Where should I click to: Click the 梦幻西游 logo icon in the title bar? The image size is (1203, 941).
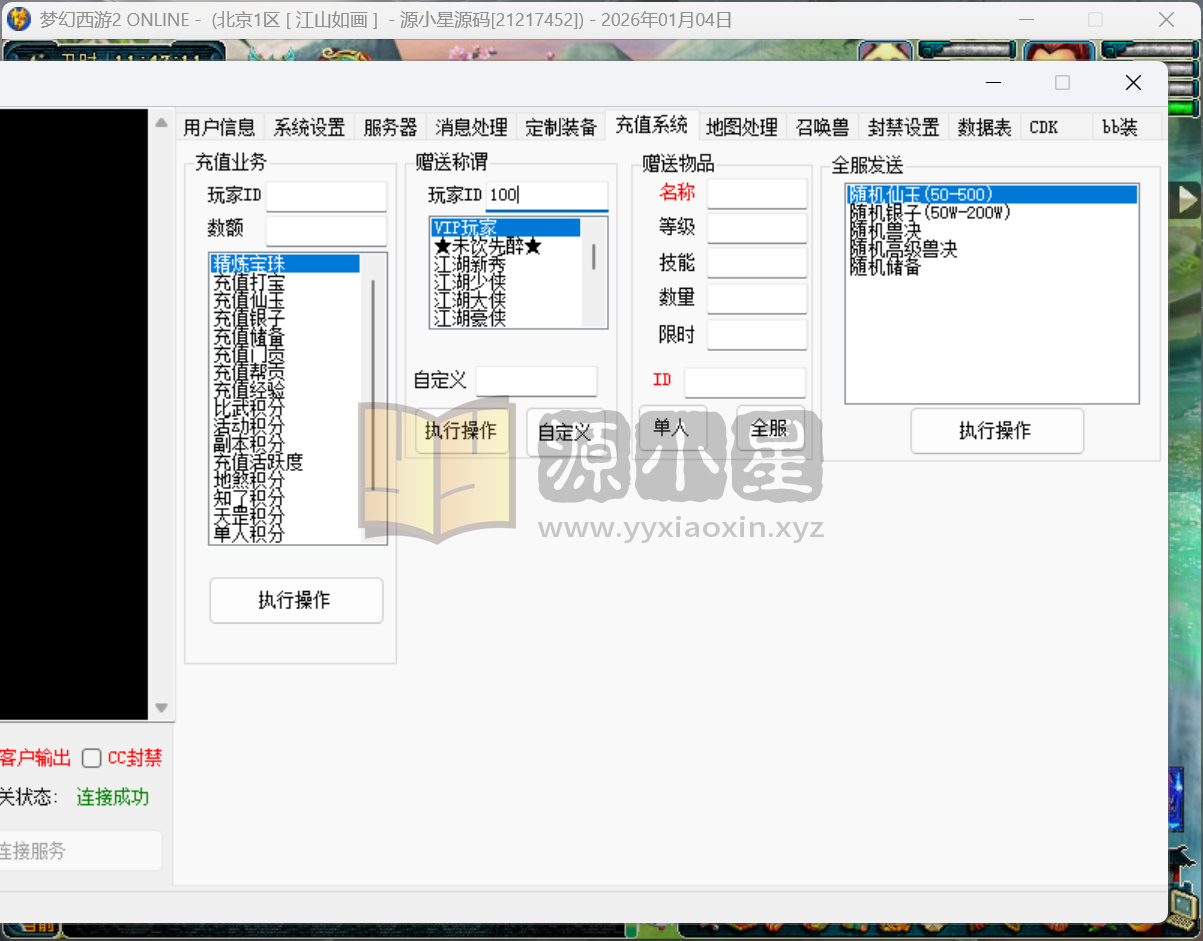[19, 19]
